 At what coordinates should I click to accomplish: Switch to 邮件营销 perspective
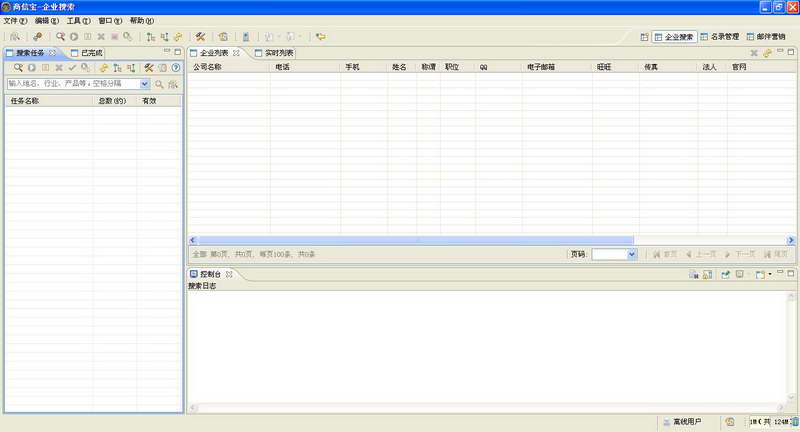coord(766,37)
